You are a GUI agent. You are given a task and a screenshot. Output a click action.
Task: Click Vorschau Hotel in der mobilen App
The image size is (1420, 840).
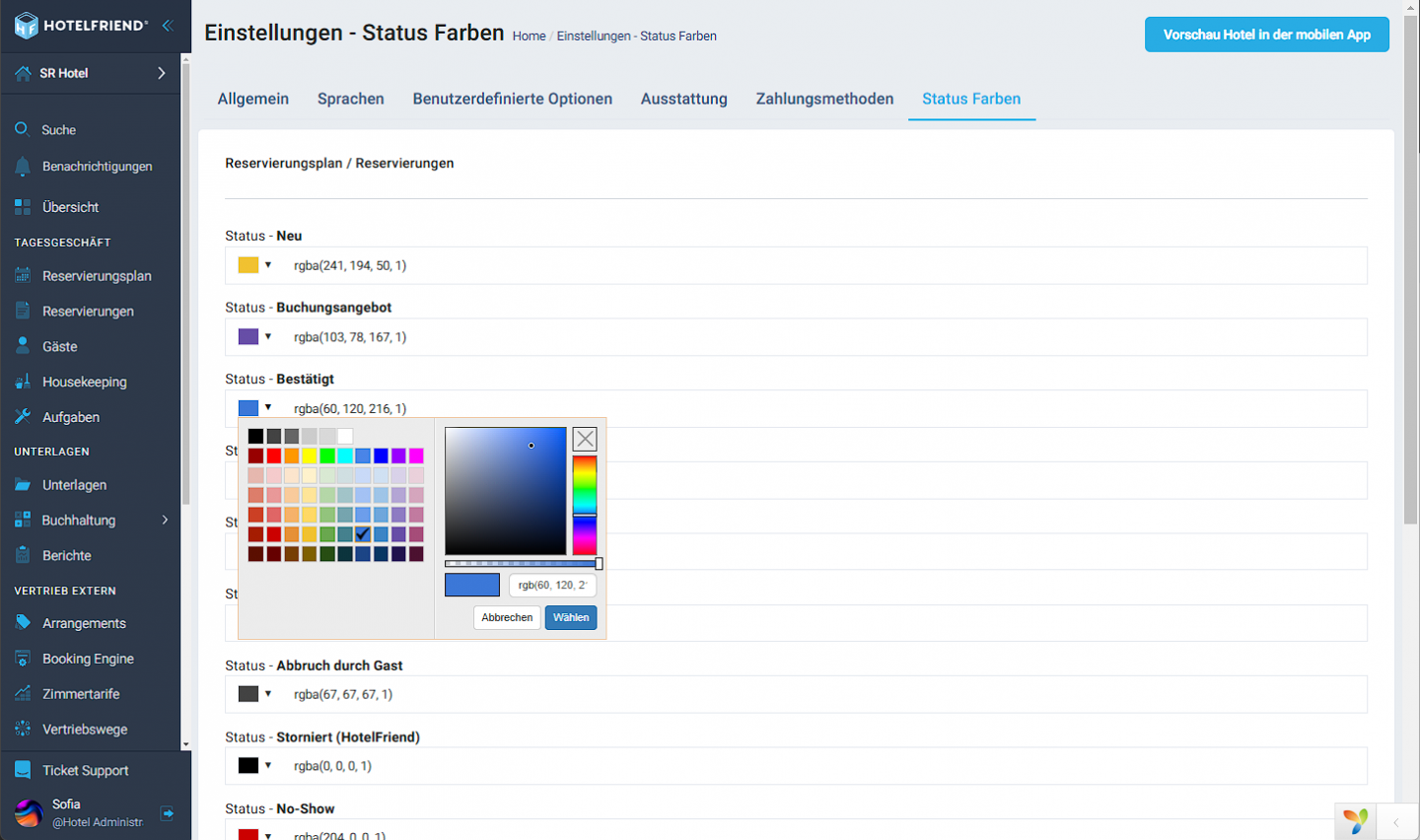coord(1267,35)
